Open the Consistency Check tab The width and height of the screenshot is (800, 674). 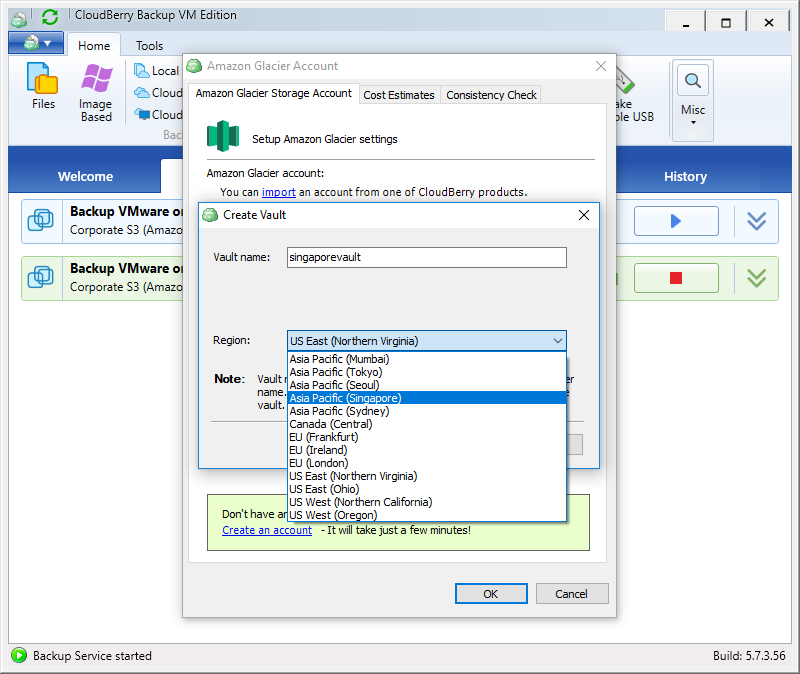pyautogui.click(x=491, y=95)
